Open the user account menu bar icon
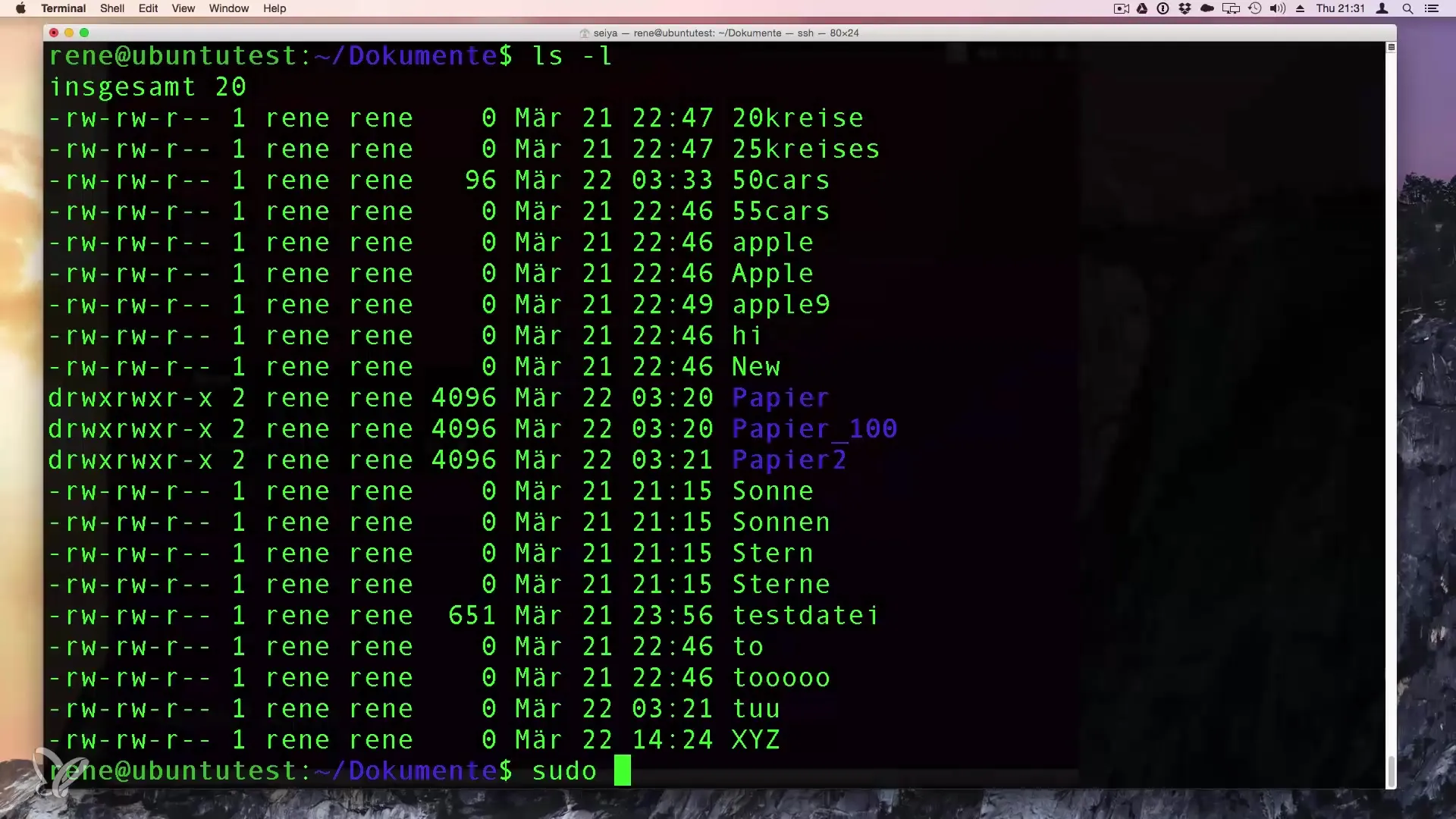 click(1382, 8)
